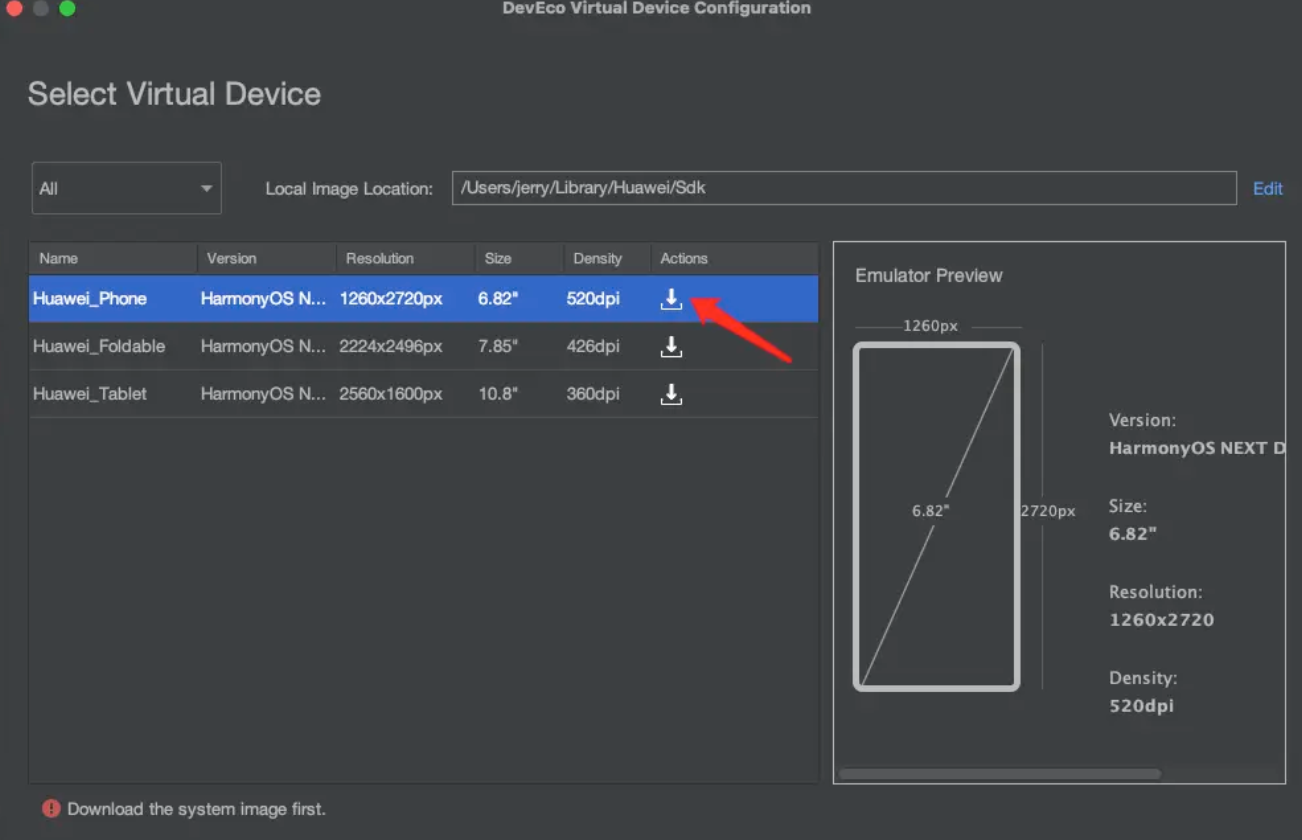Download the Huawei_Tablet system image
Screen dimensions: 1302x840
click(671, 394)
